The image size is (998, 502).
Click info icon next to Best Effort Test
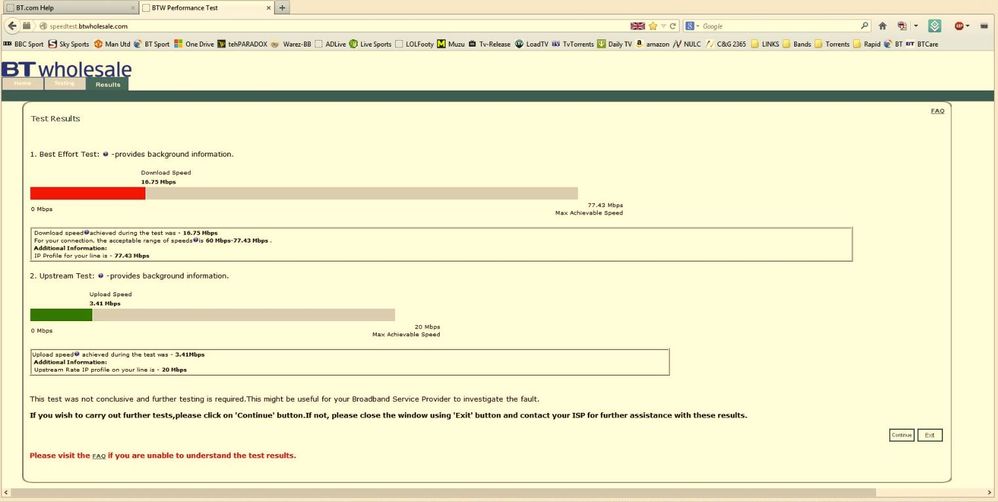[106, 154]
